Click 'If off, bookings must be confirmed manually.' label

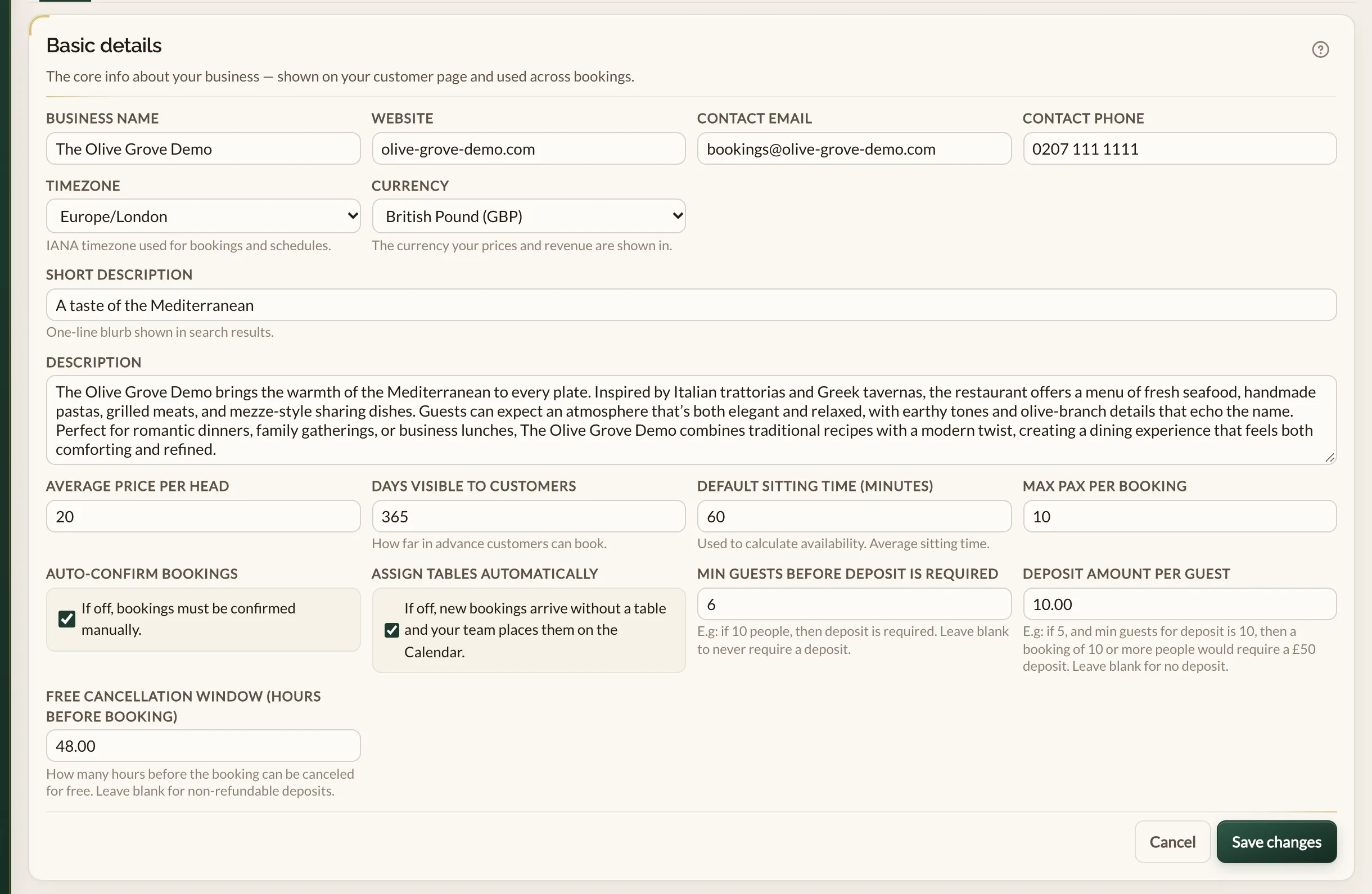coord(188,619)
